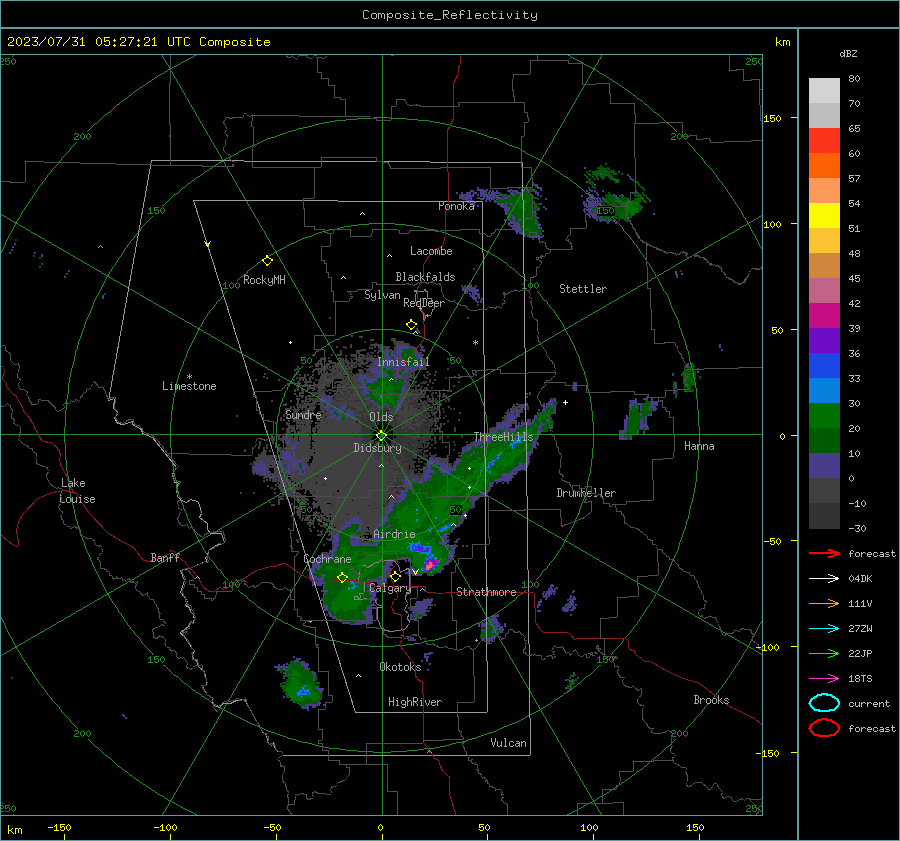Click the Innisfail city label

(x=403, y=362)
